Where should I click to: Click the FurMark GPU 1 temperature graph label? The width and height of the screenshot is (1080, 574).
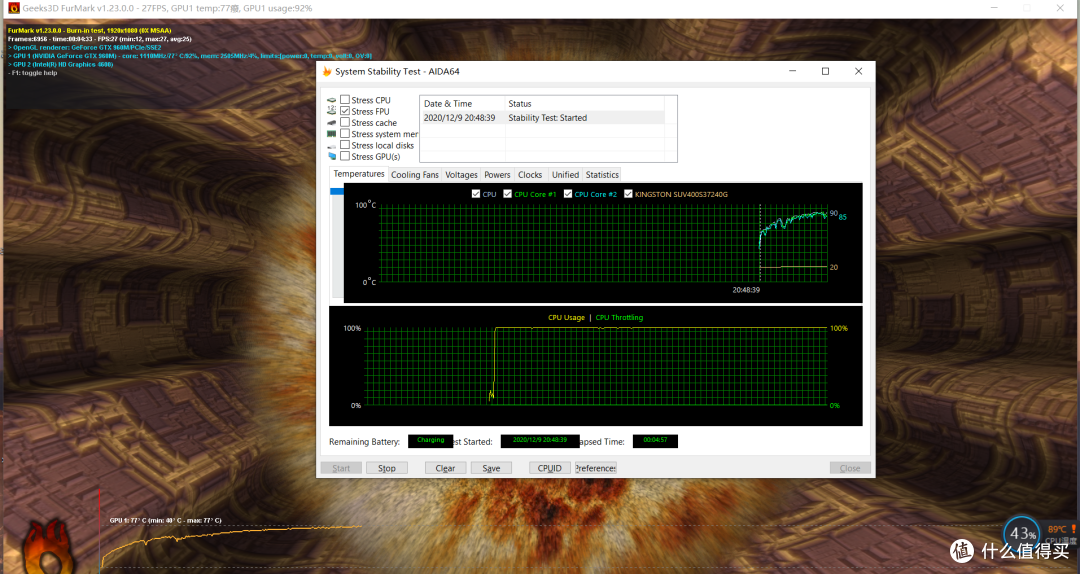tap(165, 521)
